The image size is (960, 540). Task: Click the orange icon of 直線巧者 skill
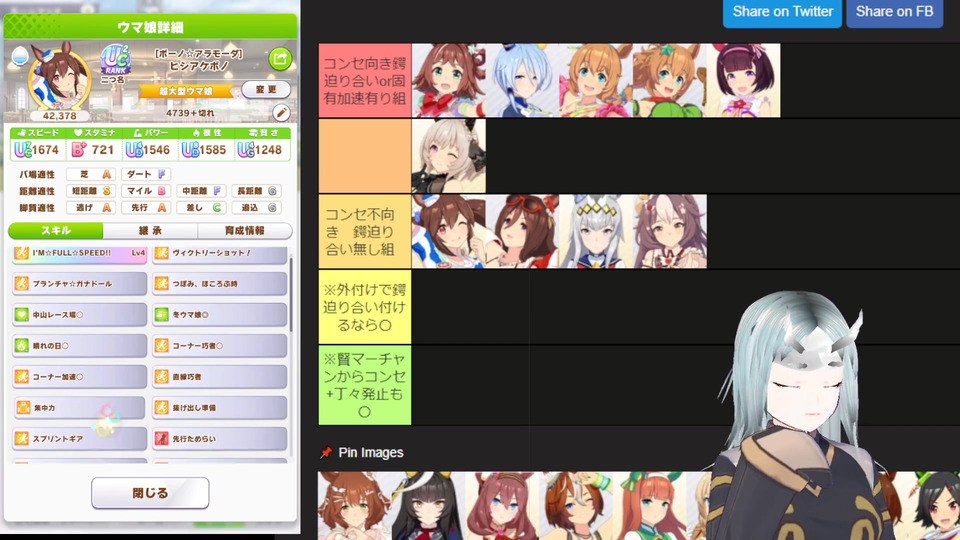point(162,377)
